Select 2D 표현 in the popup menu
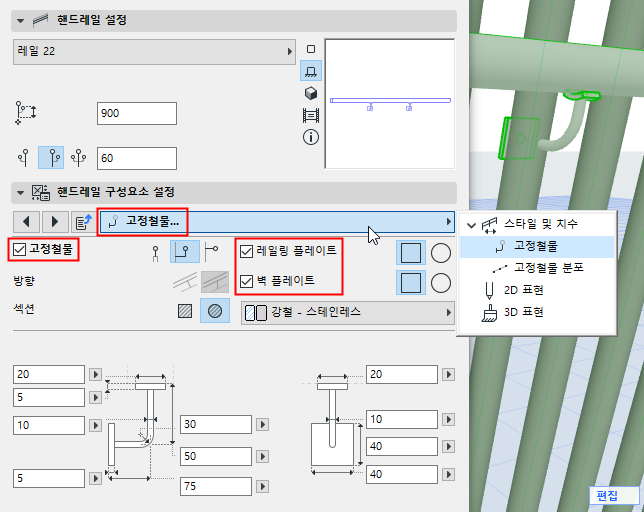 (524, 290)
